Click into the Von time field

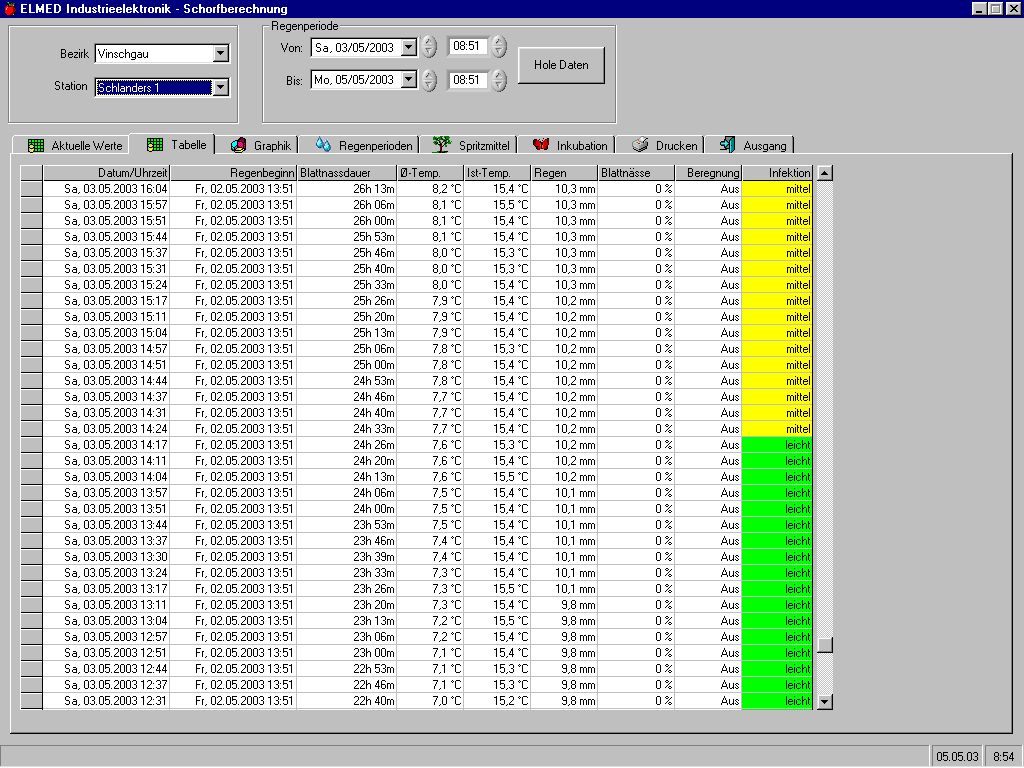466,47
